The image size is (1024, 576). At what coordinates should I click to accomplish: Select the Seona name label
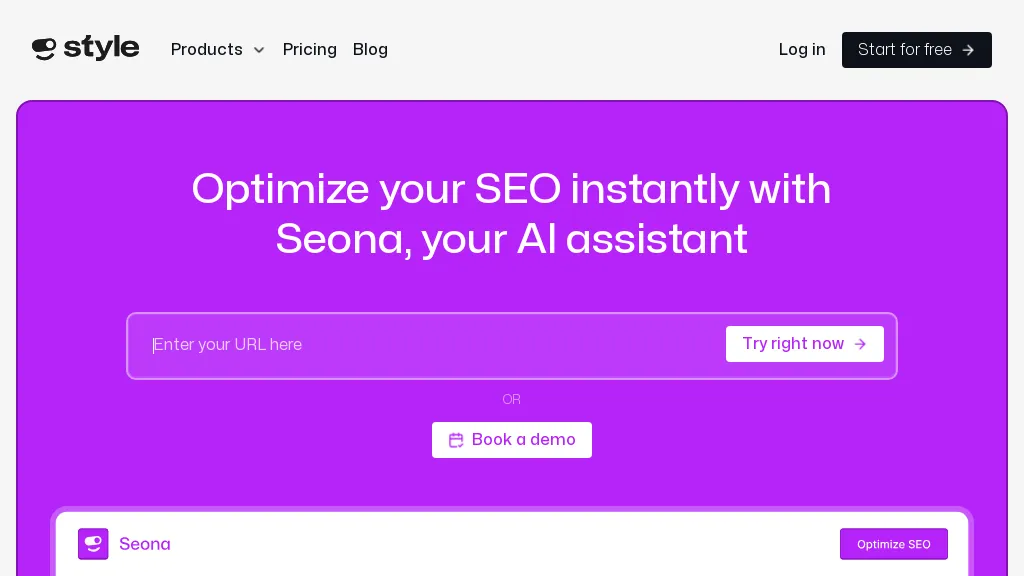pyautogui.click(x=145, y=544)
